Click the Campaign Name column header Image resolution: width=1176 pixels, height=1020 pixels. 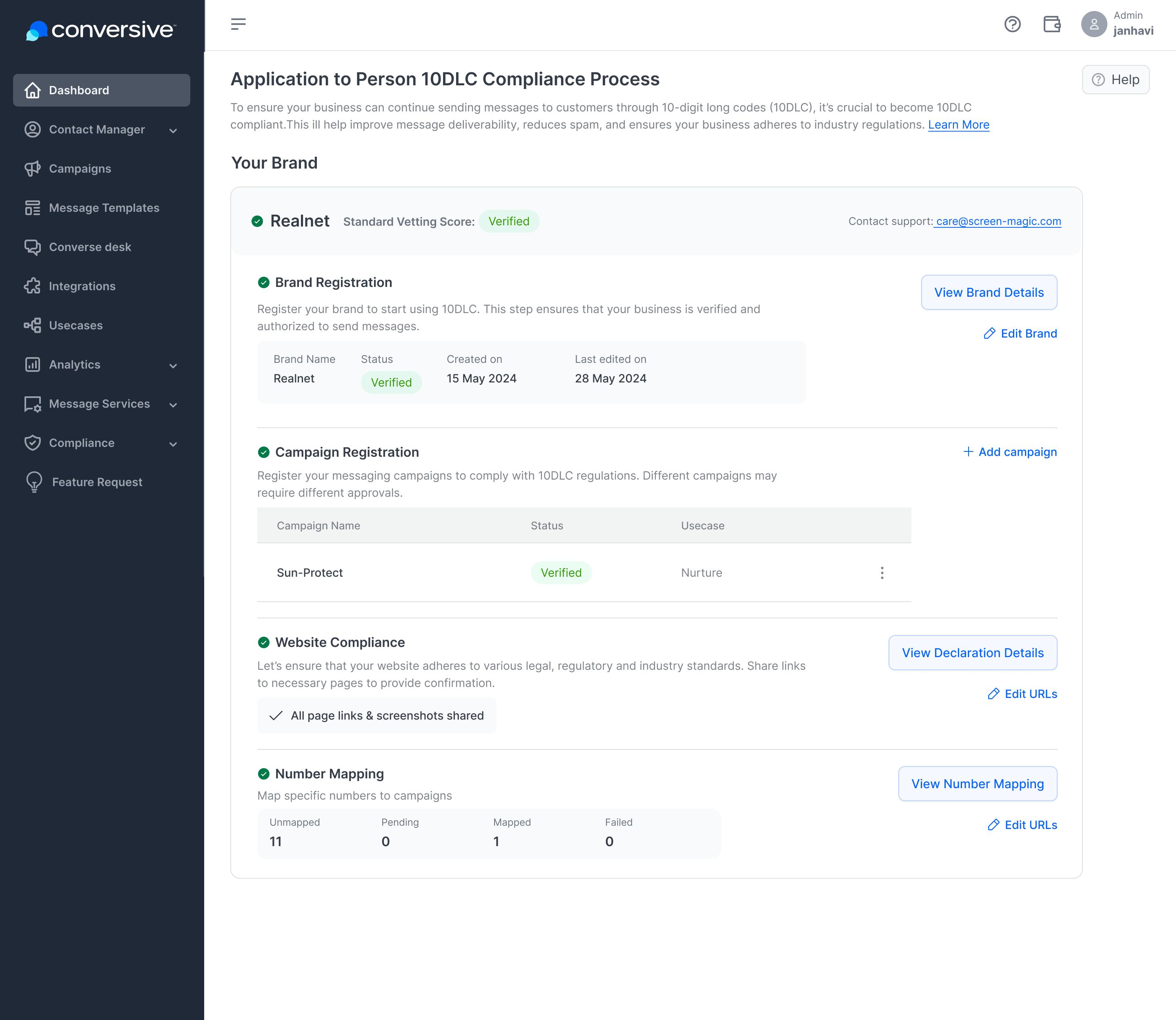[318, 525]
